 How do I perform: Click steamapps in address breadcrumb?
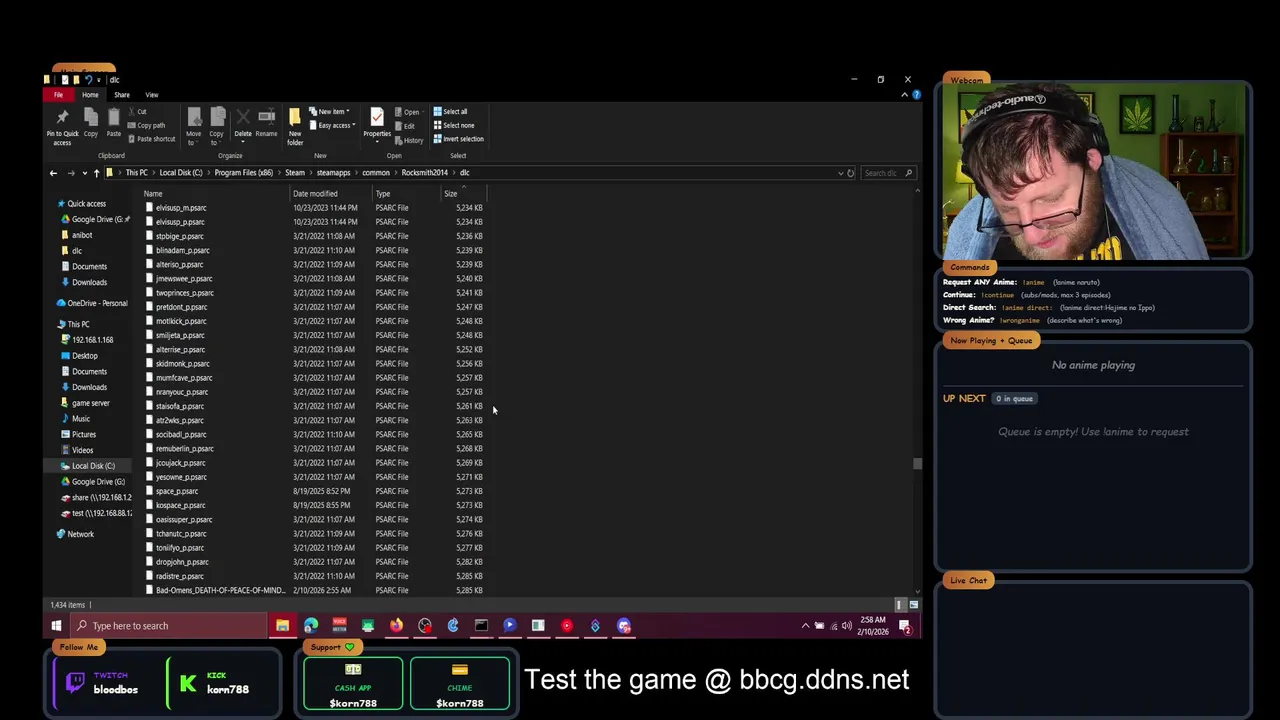(334, 173)
